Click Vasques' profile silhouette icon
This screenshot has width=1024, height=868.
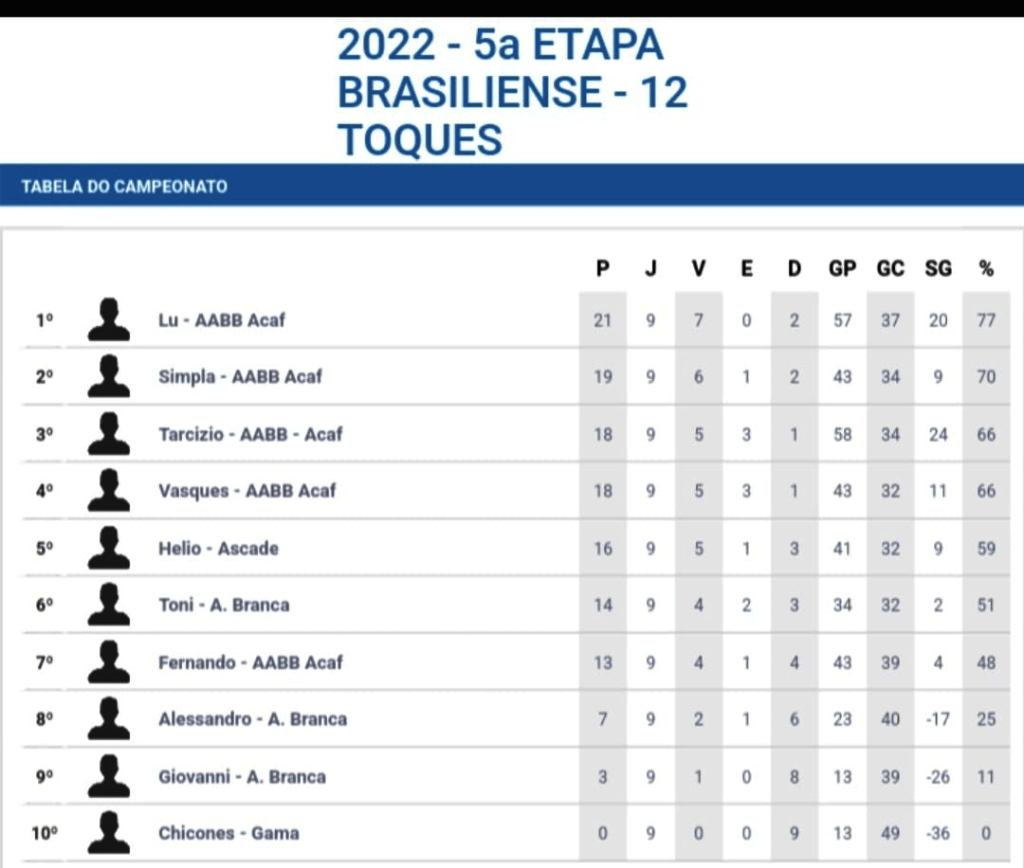(108, 491)
